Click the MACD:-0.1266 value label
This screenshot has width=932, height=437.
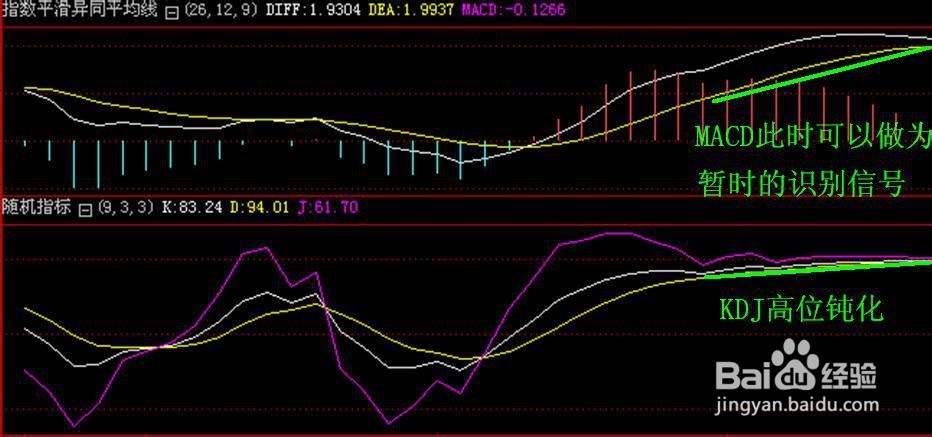[x=514, y=11]
